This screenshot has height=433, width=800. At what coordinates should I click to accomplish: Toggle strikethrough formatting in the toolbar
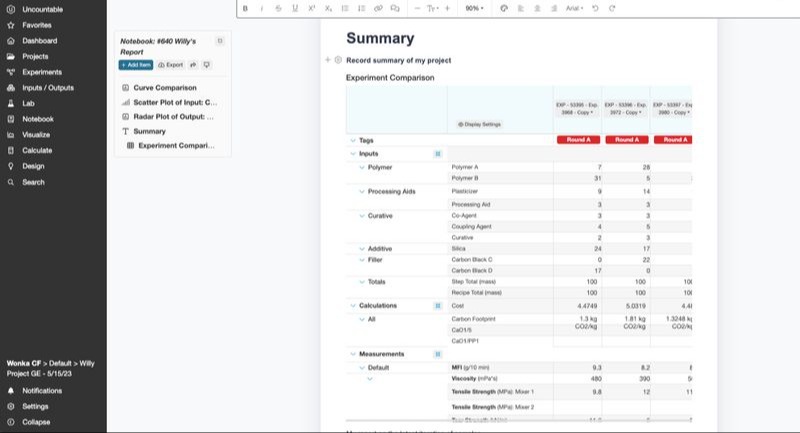277,8
